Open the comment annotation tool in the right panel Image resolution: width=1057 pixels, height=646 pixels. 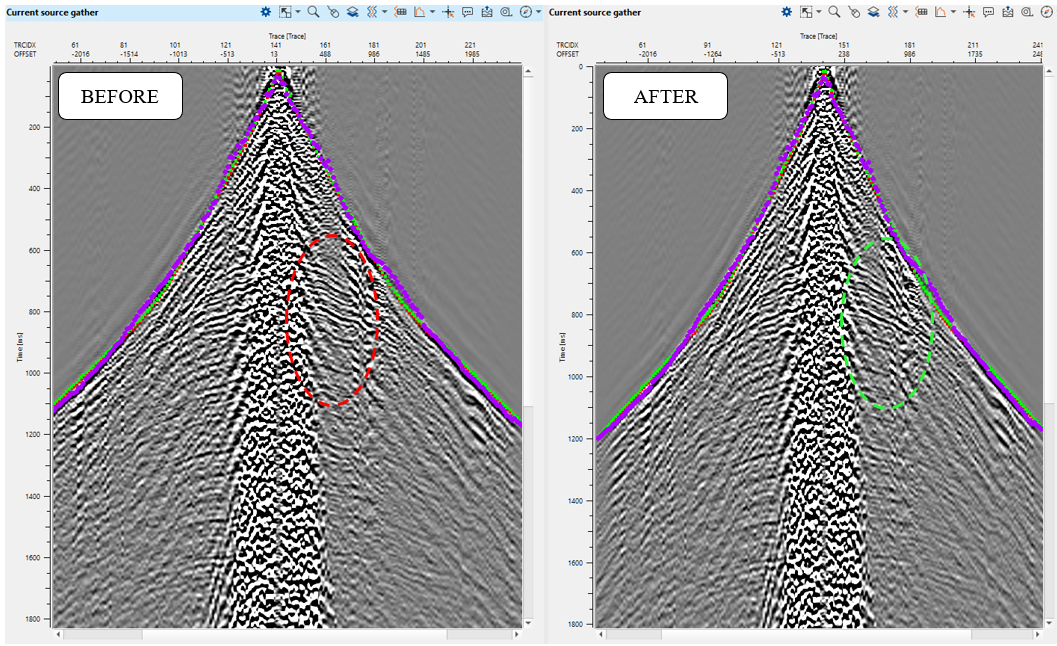pyautogui.click(x=988, y=12)
